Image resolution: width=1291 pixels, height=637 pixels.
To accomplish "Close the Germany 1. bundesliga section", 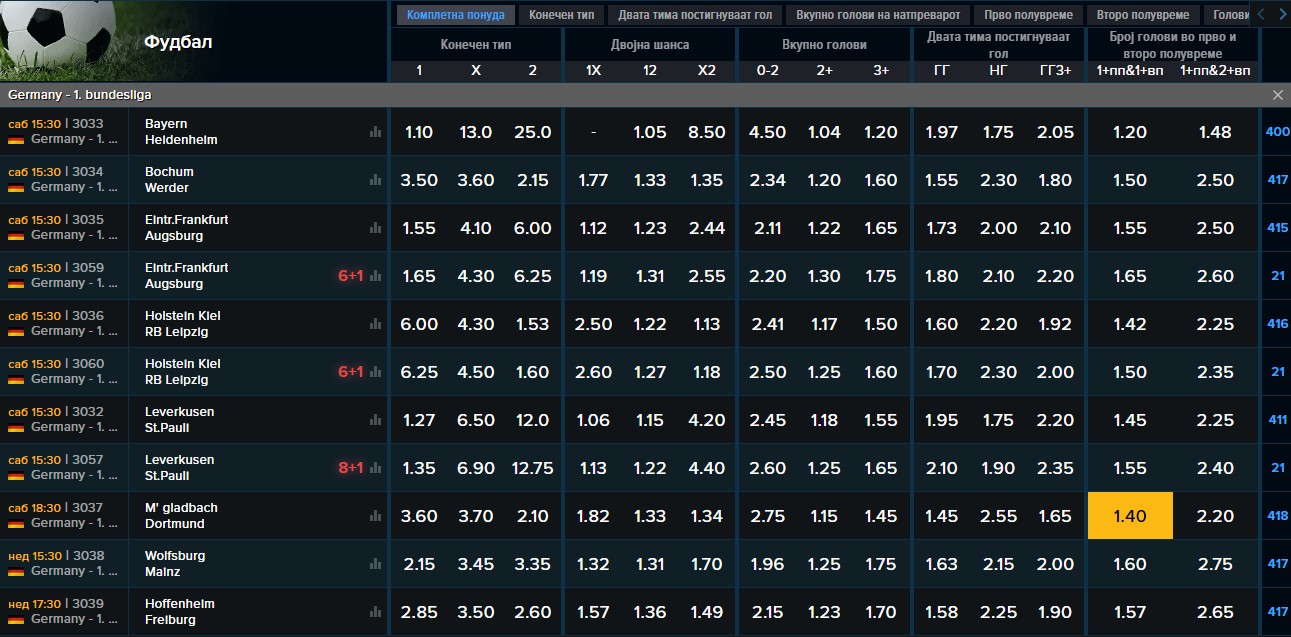I will coord(1277,95).
